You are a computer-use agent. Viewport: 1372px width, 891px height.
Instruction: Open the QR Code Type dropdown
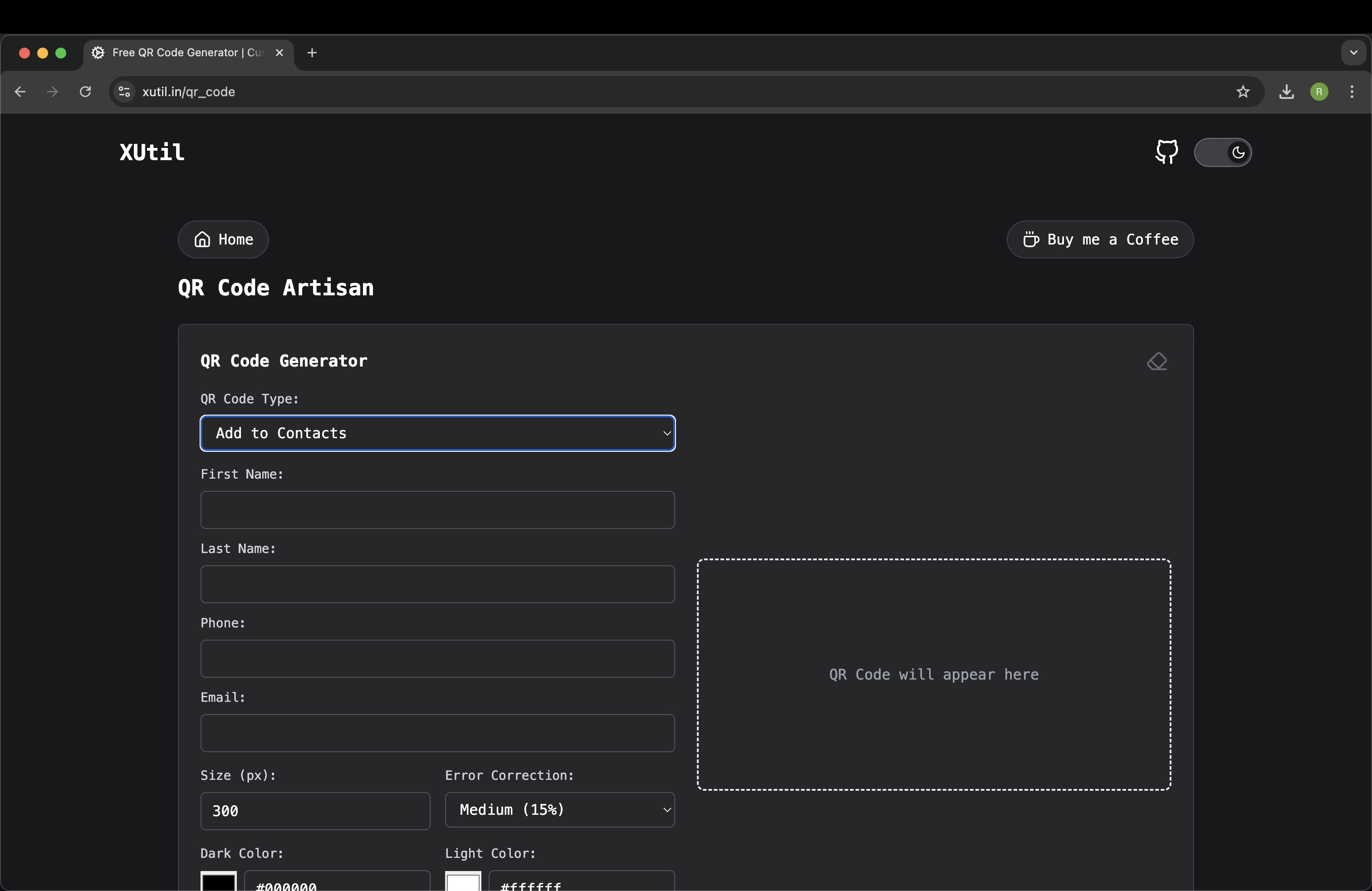(x=437, y=433)
